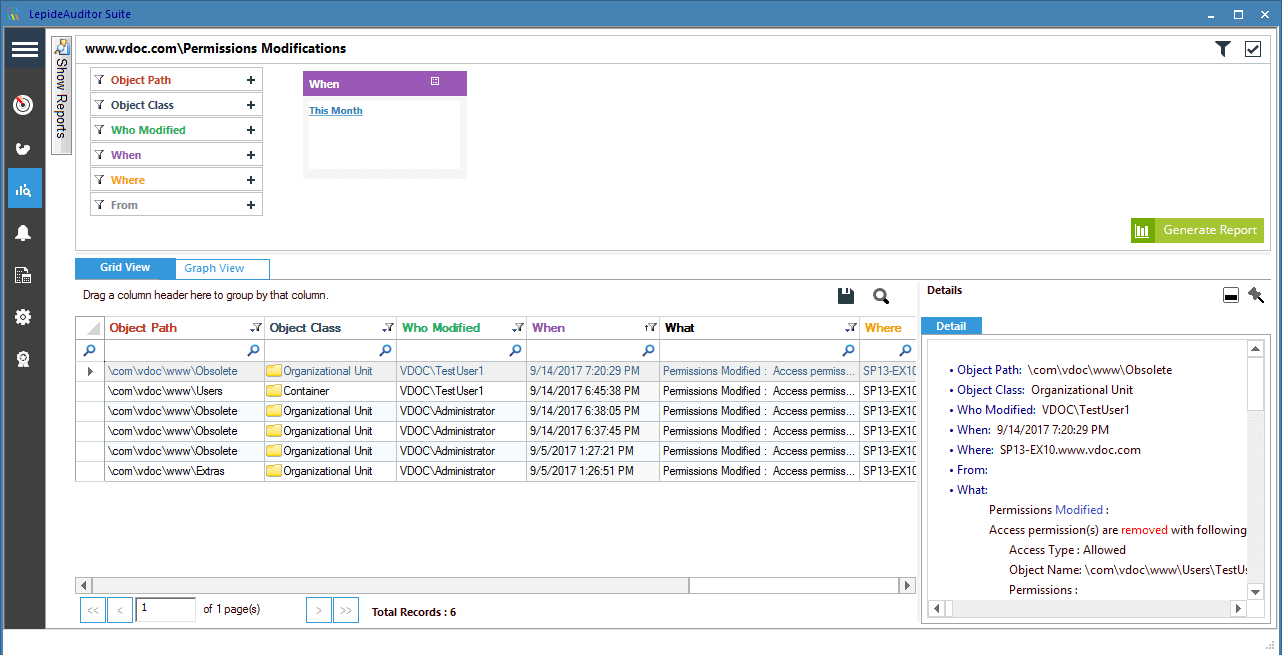Toggle the checkmark box at top right

[1253, 49]
